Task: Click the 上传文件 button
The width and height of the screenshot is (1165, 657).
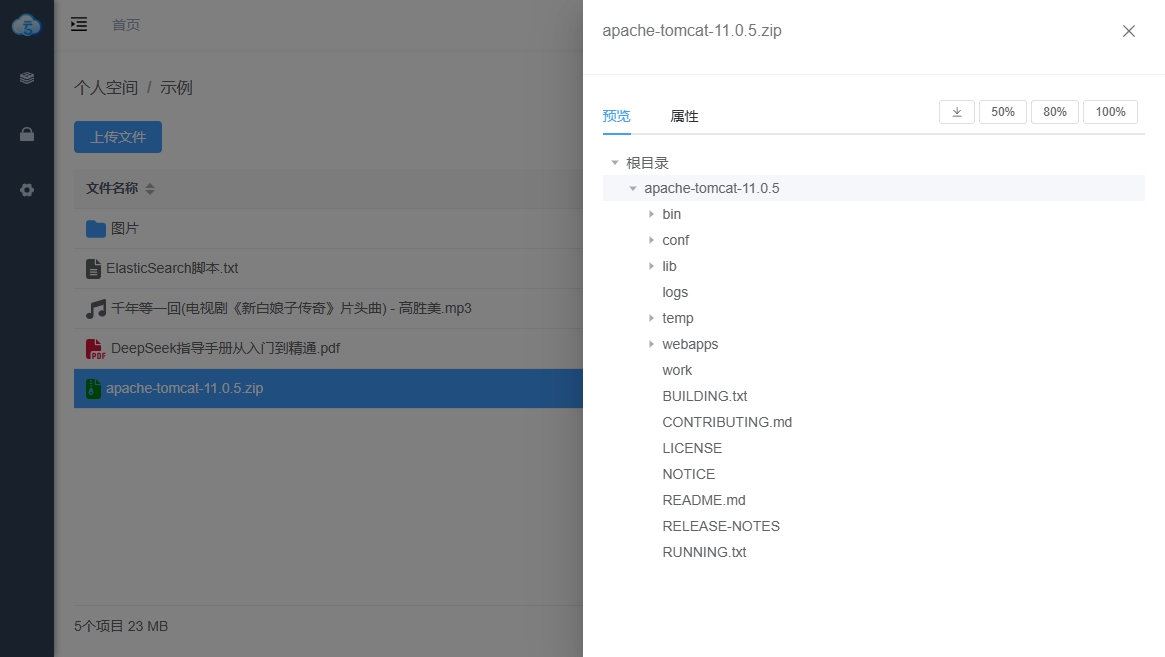Action: click(118, 137)
